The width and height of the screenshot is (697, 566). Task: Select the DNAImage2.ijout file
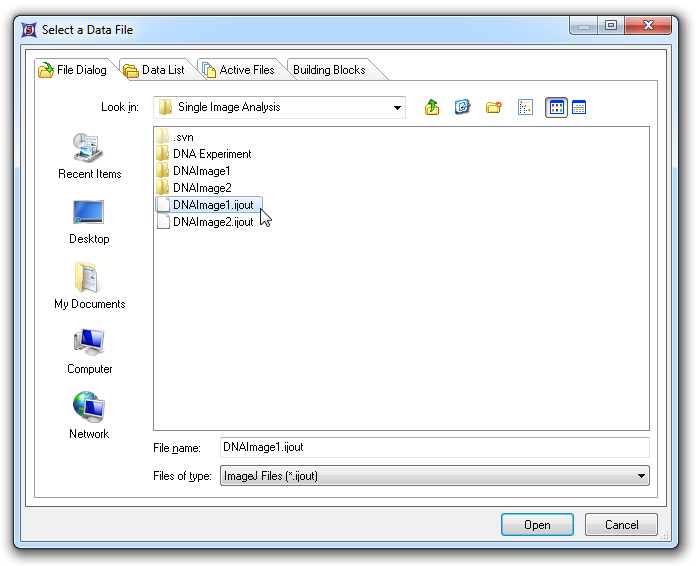[212, 222]
